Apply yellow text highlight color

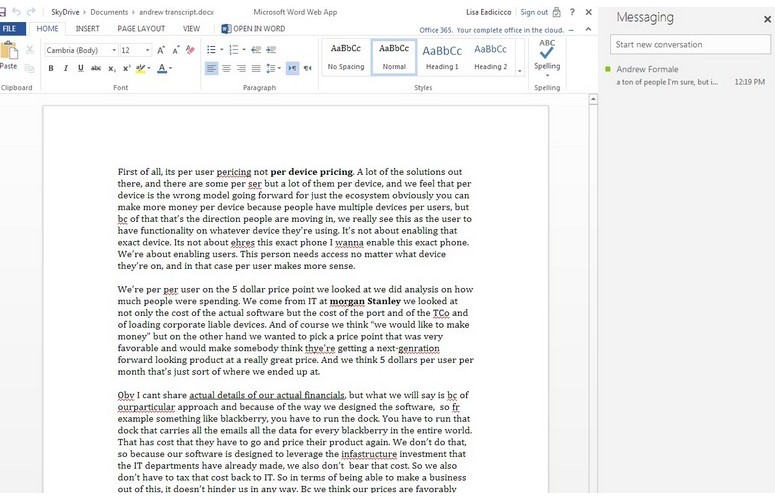point(140,68)
